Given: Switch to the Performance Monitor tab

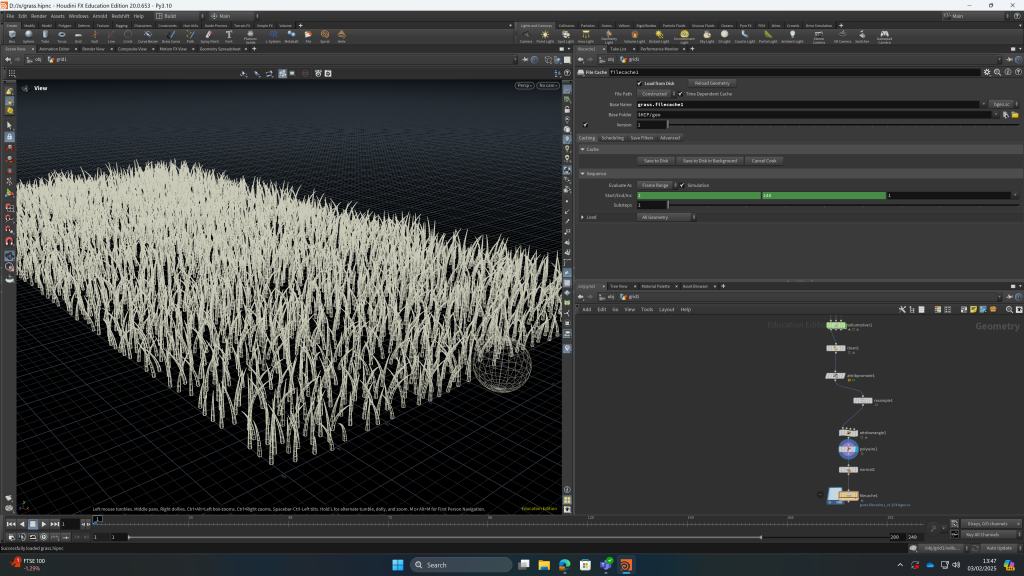Looking at the screenshot, I should (659, 49).
